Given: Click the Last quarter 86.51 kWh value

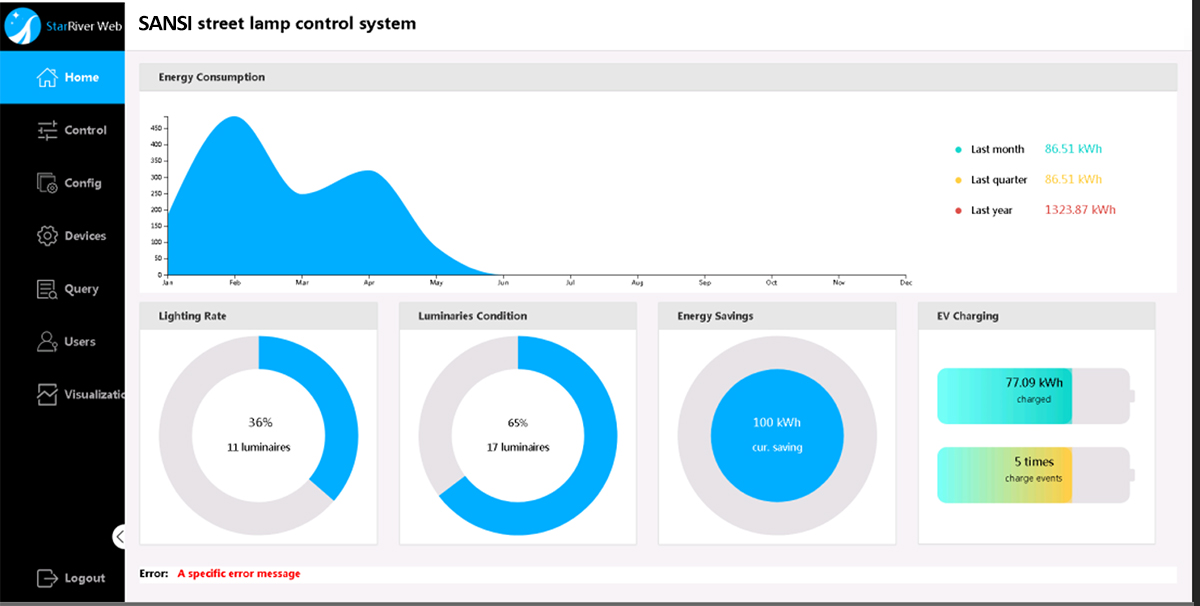Looking at the screenshot, I should pos(1073,179).
